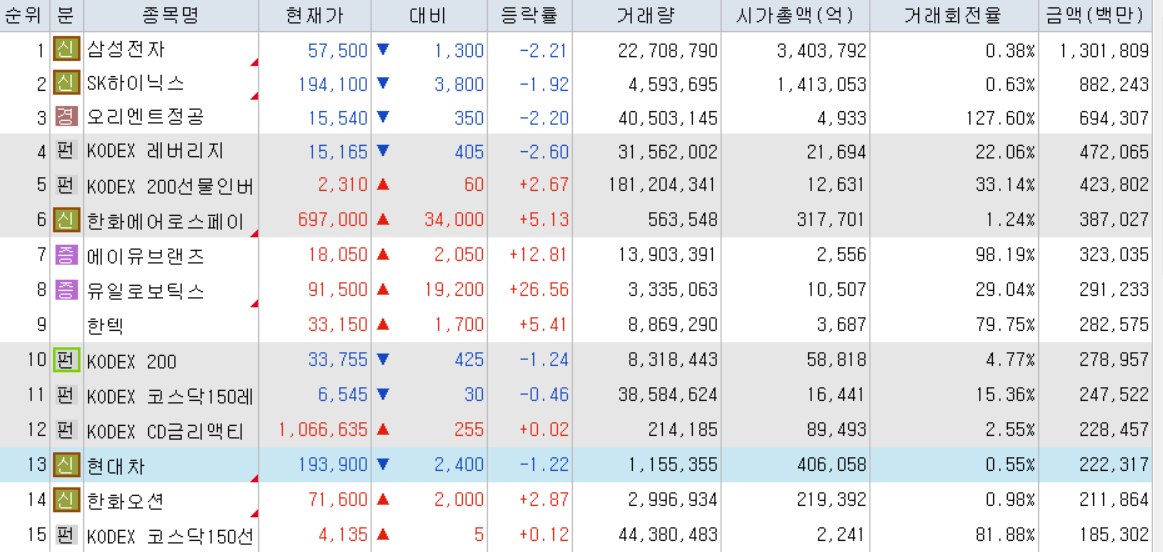Click the 3,403,792 market cap cell
The height and width of the screenshot is (552, 1163).
pyautogui.click(x=821, y=50)
